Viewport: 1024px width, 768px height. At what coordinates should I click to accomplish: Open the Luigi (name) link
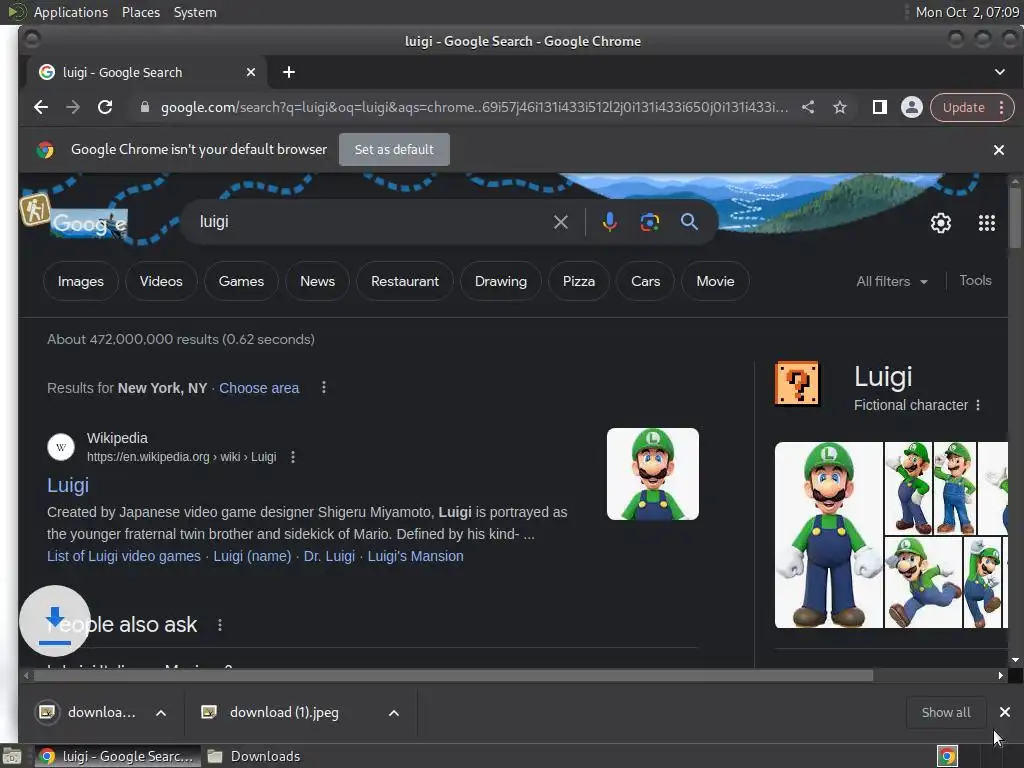tap(252, 556)
